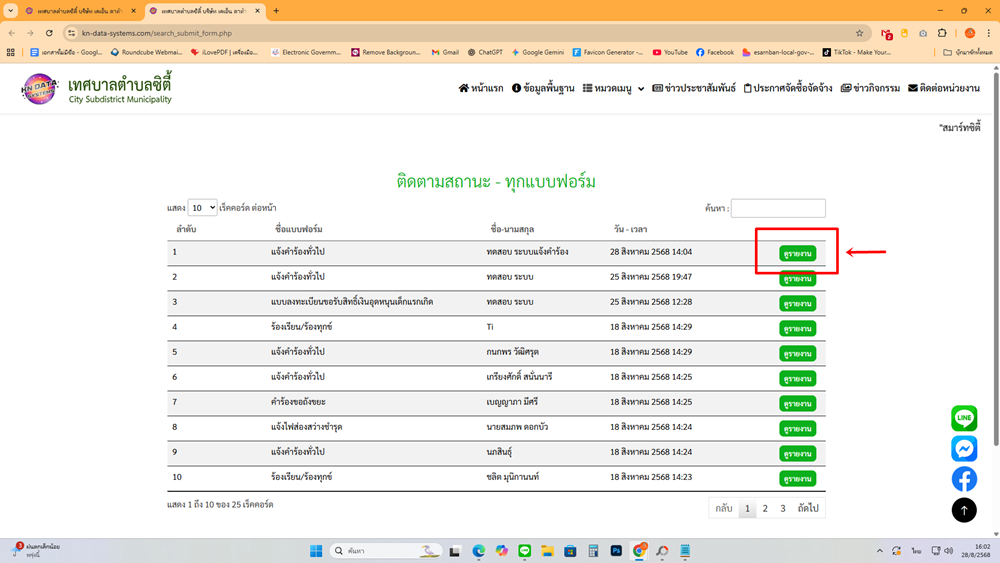Viewport: 1000px width, 563px height.
Task: Open the Windows Start menu
Action: point(316,551)
